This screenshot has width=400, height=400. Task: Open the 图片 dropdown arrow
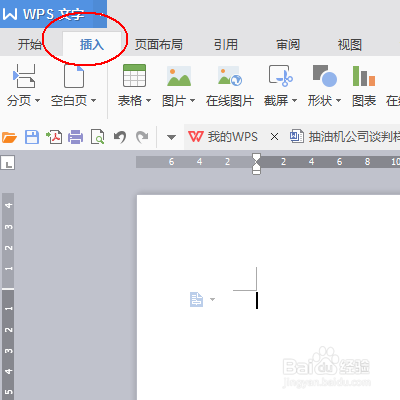[192, 100]
